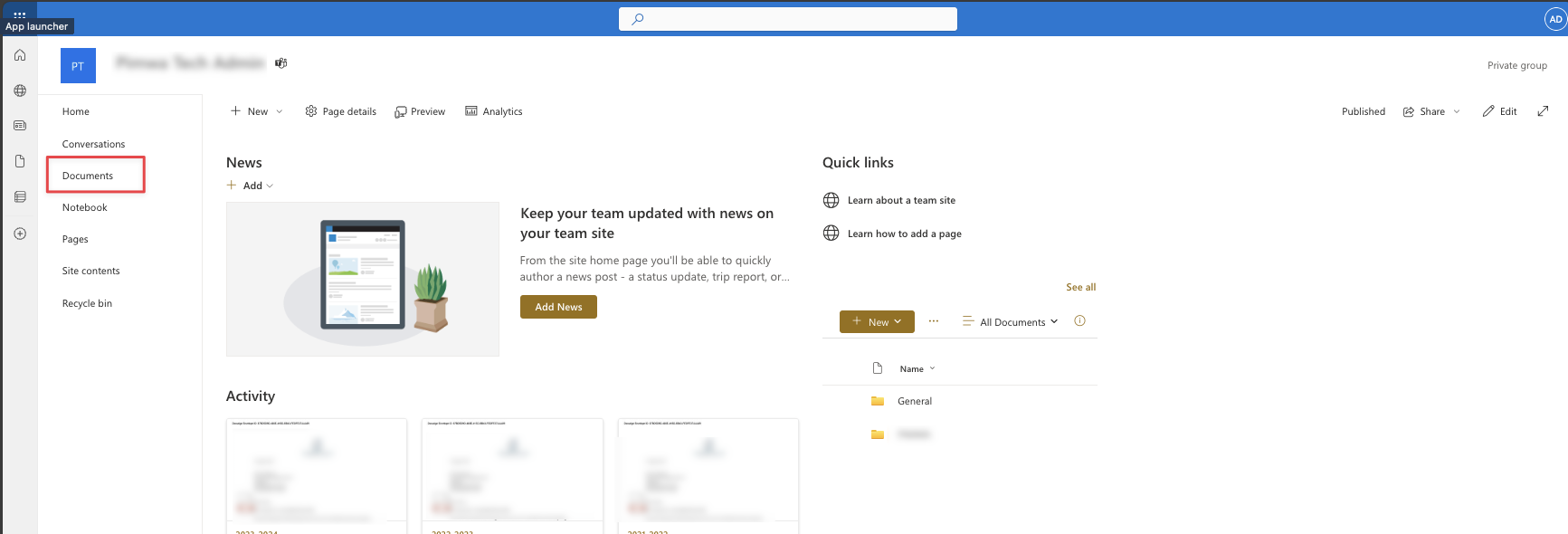Open the App launcher waffle icon

19,14
